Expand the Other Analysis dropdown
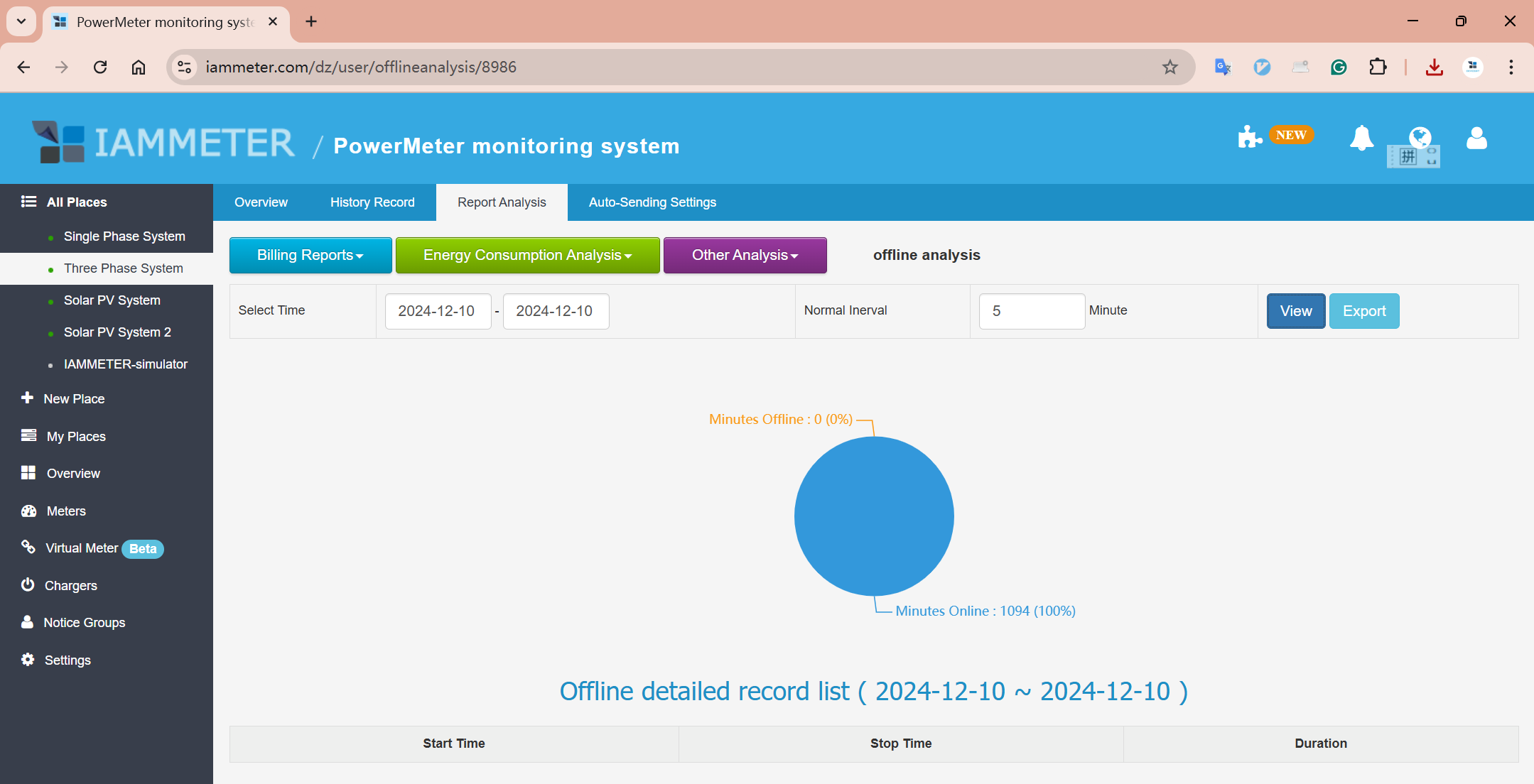Image resolution: width=1534 pixels, height=784 pixels. coord(745,255)
